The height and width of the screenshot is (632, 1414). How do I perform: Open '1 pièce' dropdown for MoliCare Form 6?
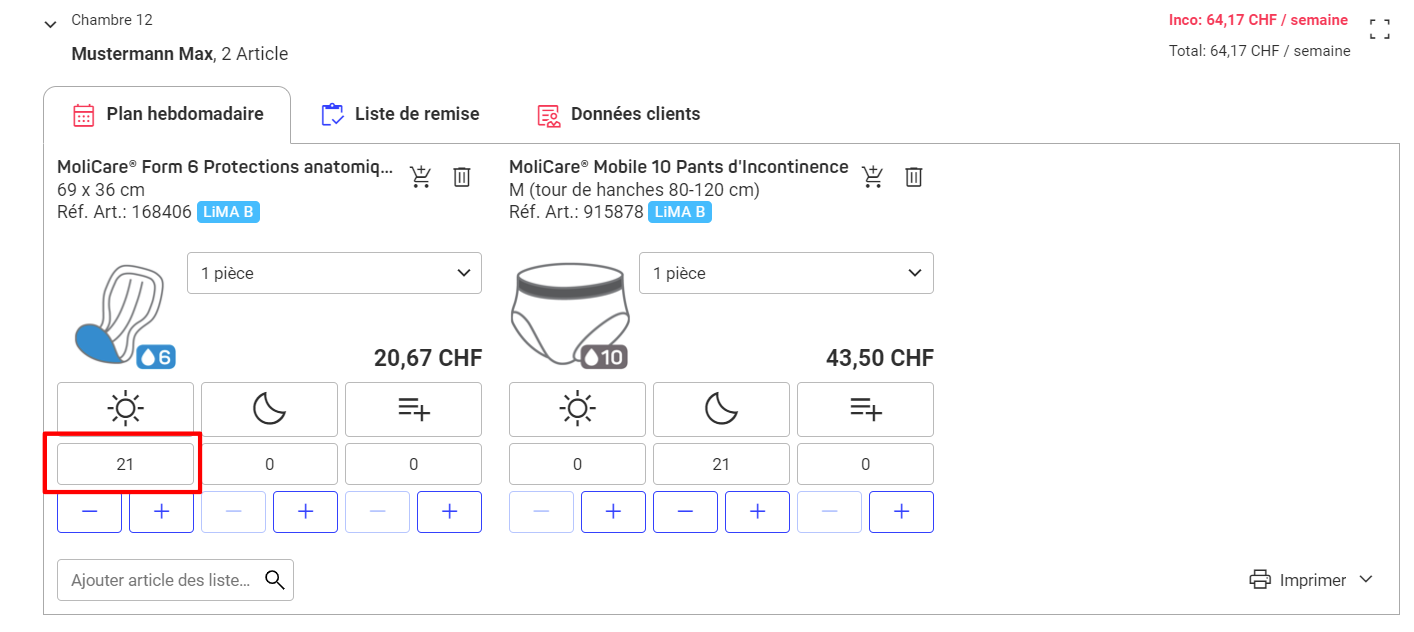tap(334, 273)
